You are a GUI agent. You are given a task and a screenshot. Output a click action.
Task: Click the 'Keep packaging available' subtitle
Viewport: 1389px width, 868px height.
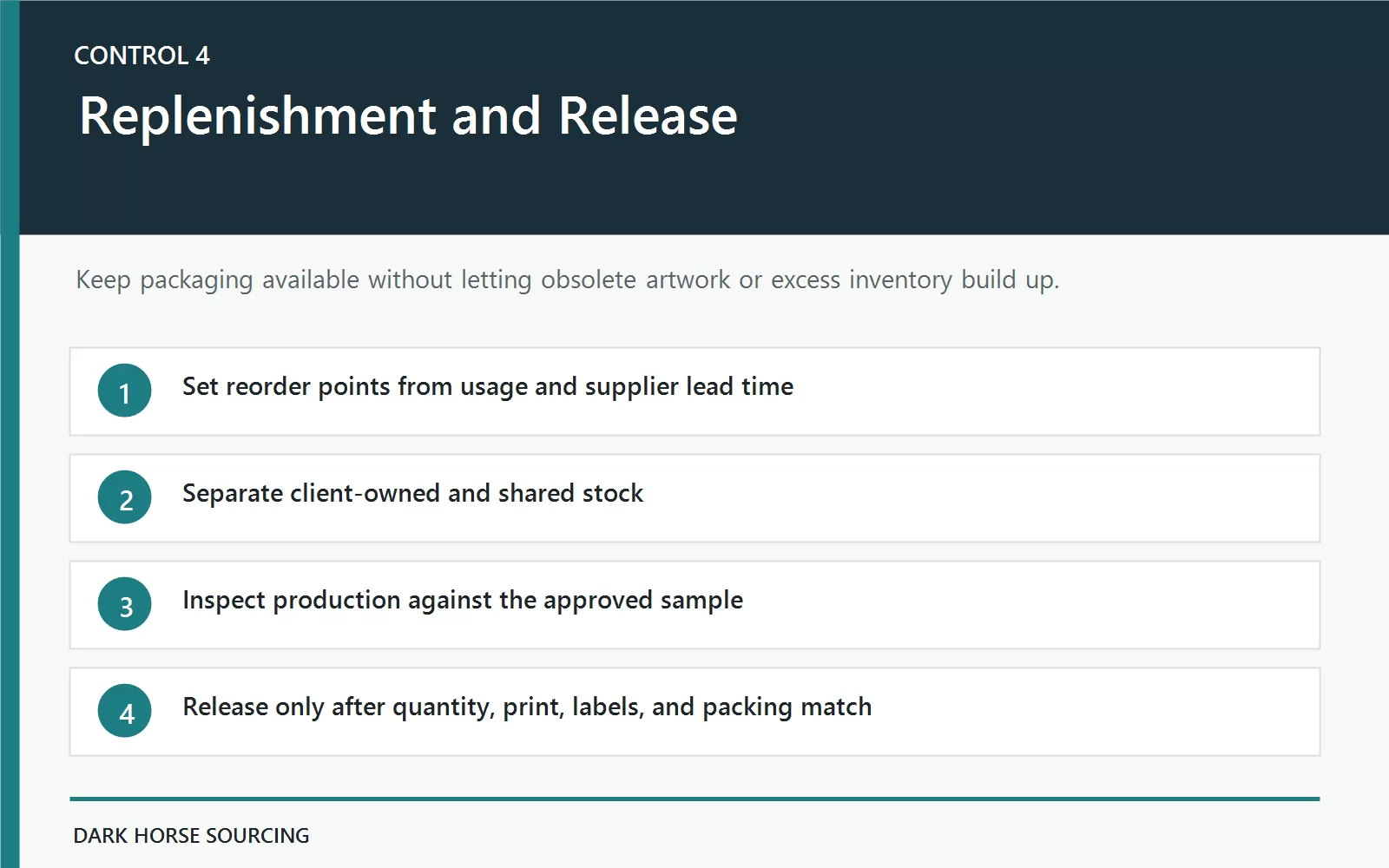tap(568, 280)
